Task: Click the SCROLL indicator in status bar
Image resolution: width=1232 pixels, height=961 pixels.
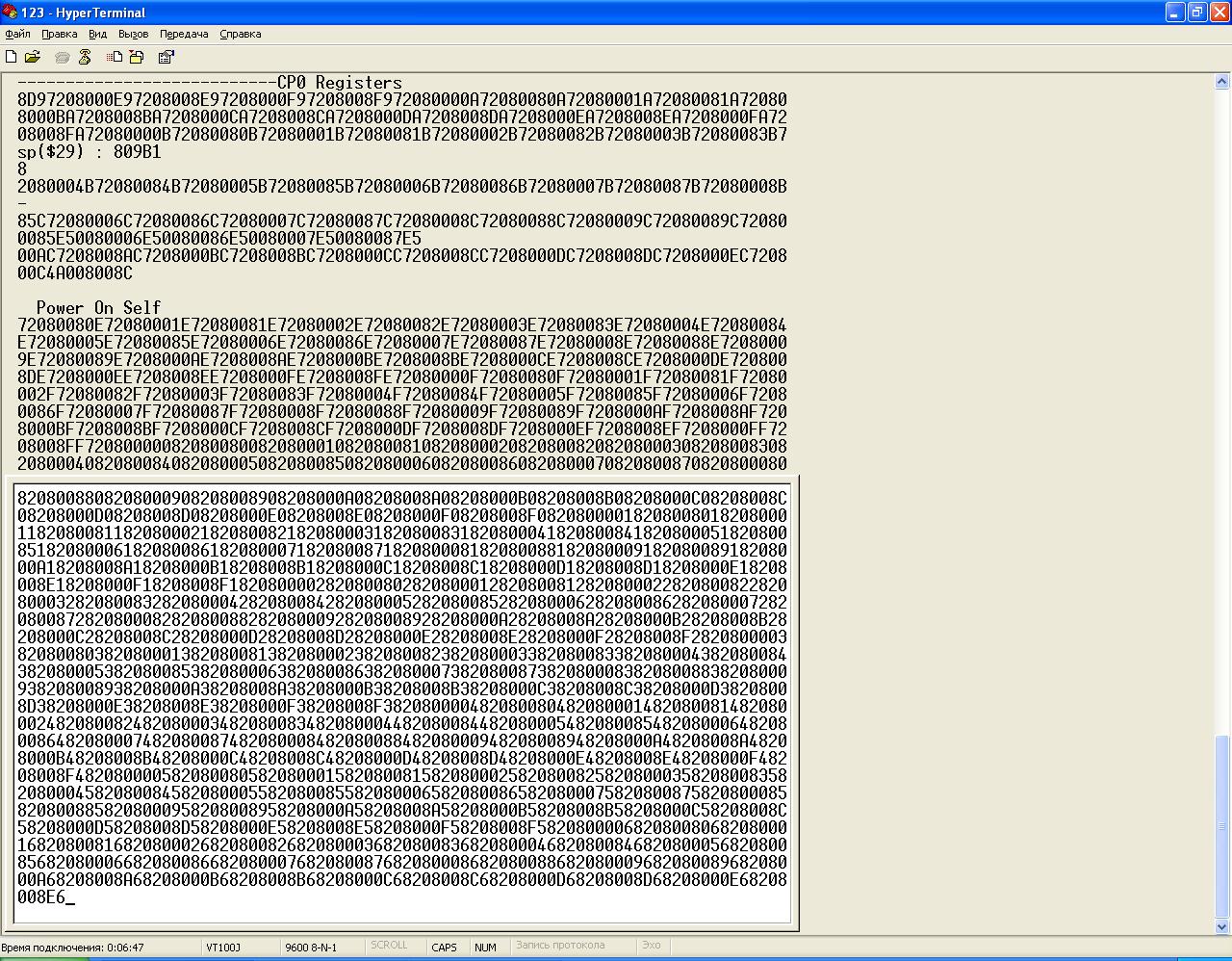Action: click(x=389, y=946)
